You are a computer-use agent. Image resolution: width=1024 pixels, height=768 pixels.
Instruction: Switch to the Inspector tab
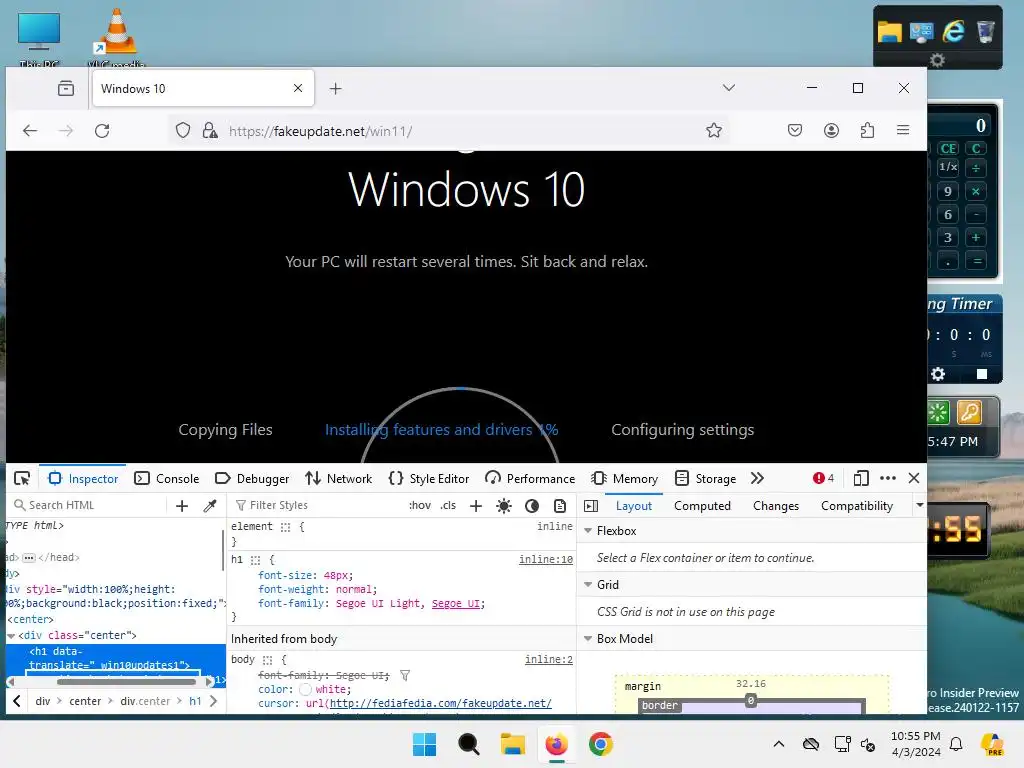(84, 479)
